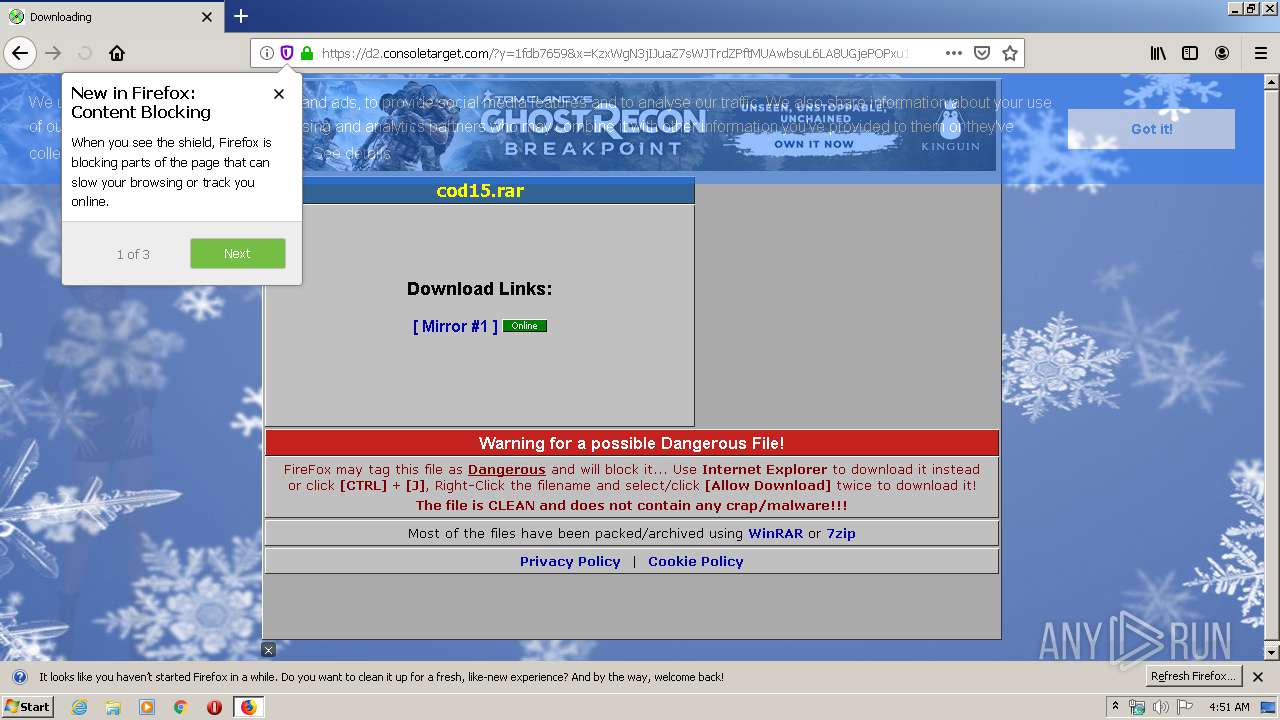1280x720 pixels.
Task: Click the taskbar clock 4:51 AM
Action: [1229, 707]
